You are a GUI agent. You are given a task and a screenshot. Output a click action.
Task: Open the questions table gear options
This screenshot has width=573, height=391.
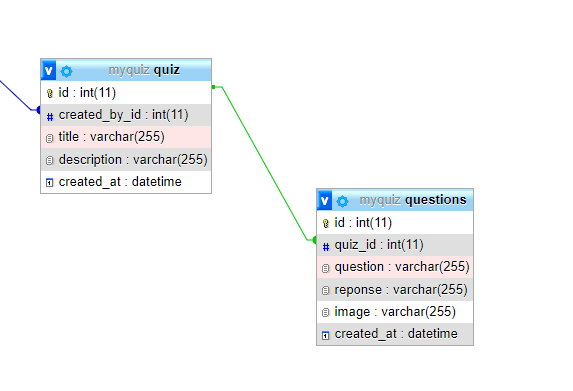(342, 201)
